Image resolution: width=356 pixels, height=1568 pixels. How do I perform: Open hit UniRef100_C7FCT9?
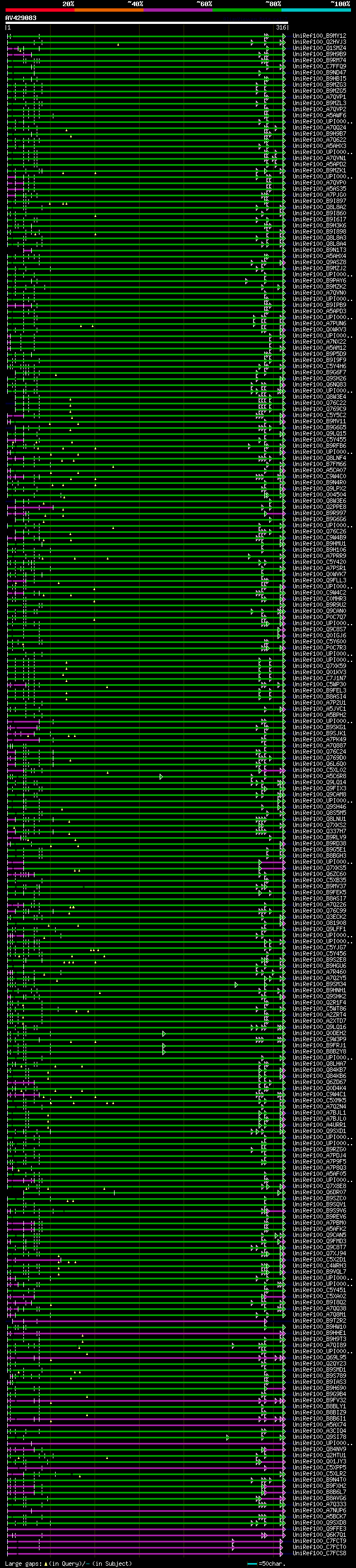click(x=319, y=1541)
